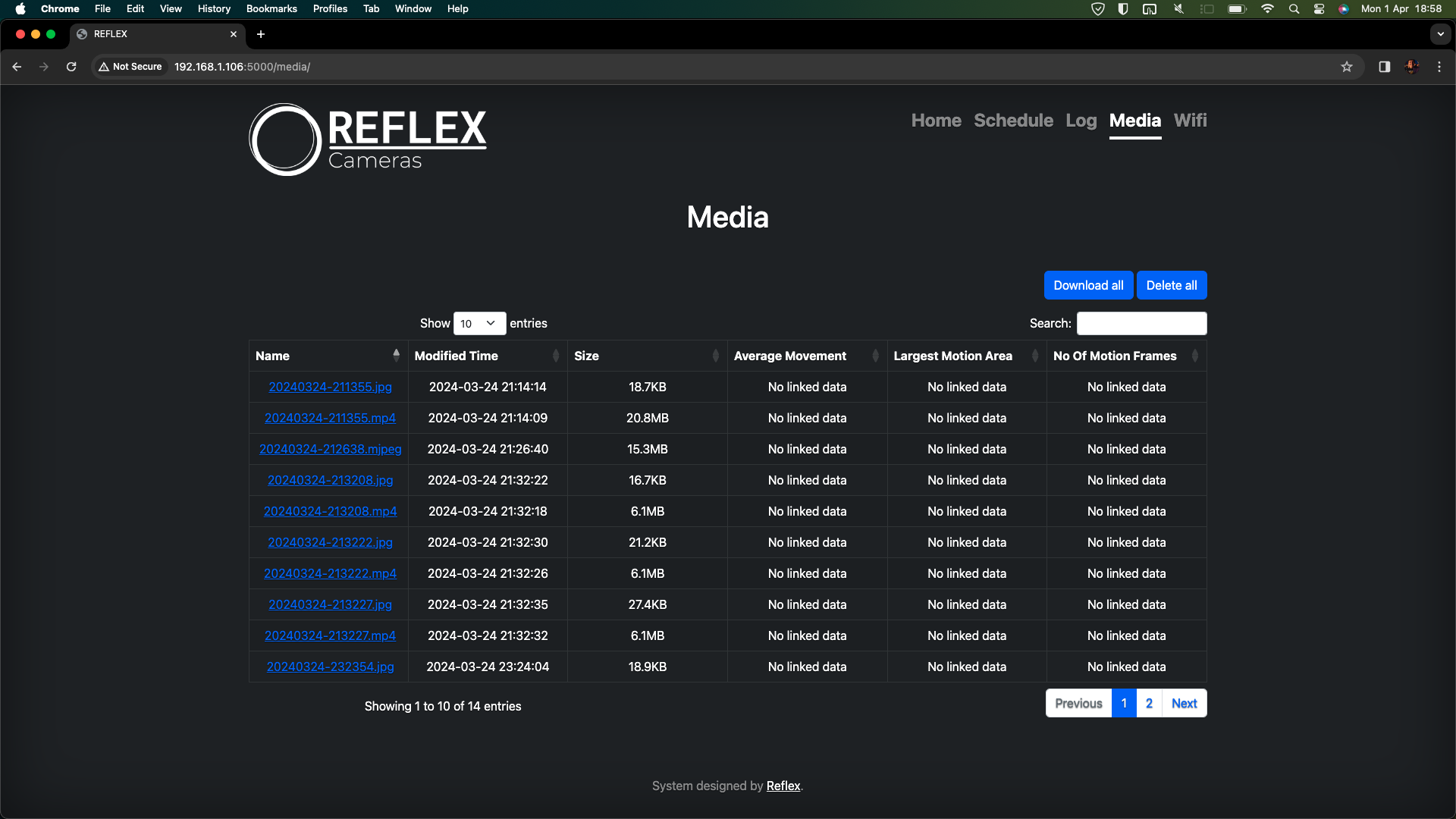Select the Media navigation tab

click(x=1134, y=121)
